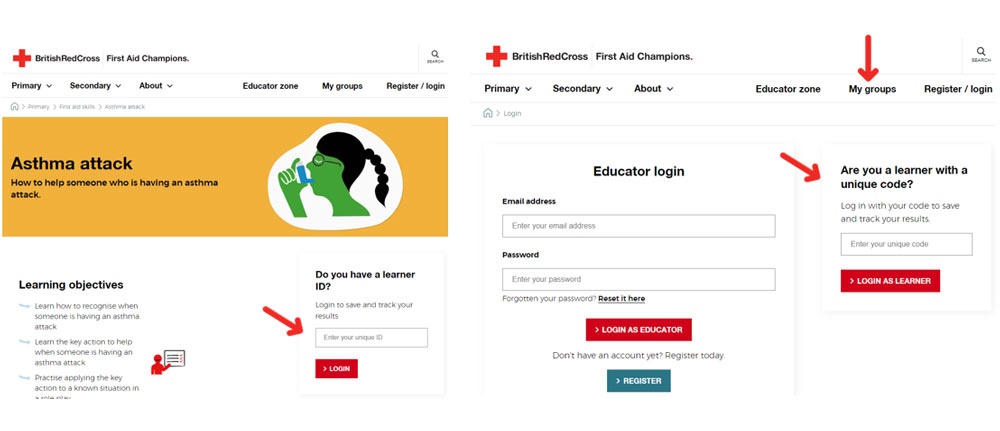Image resolution: width=1000 pixels, height=431 pixels.
Task: Click the home icon in the Asthma attack breadcrumb
Action: pyautogui.click(x=15, y=106)
